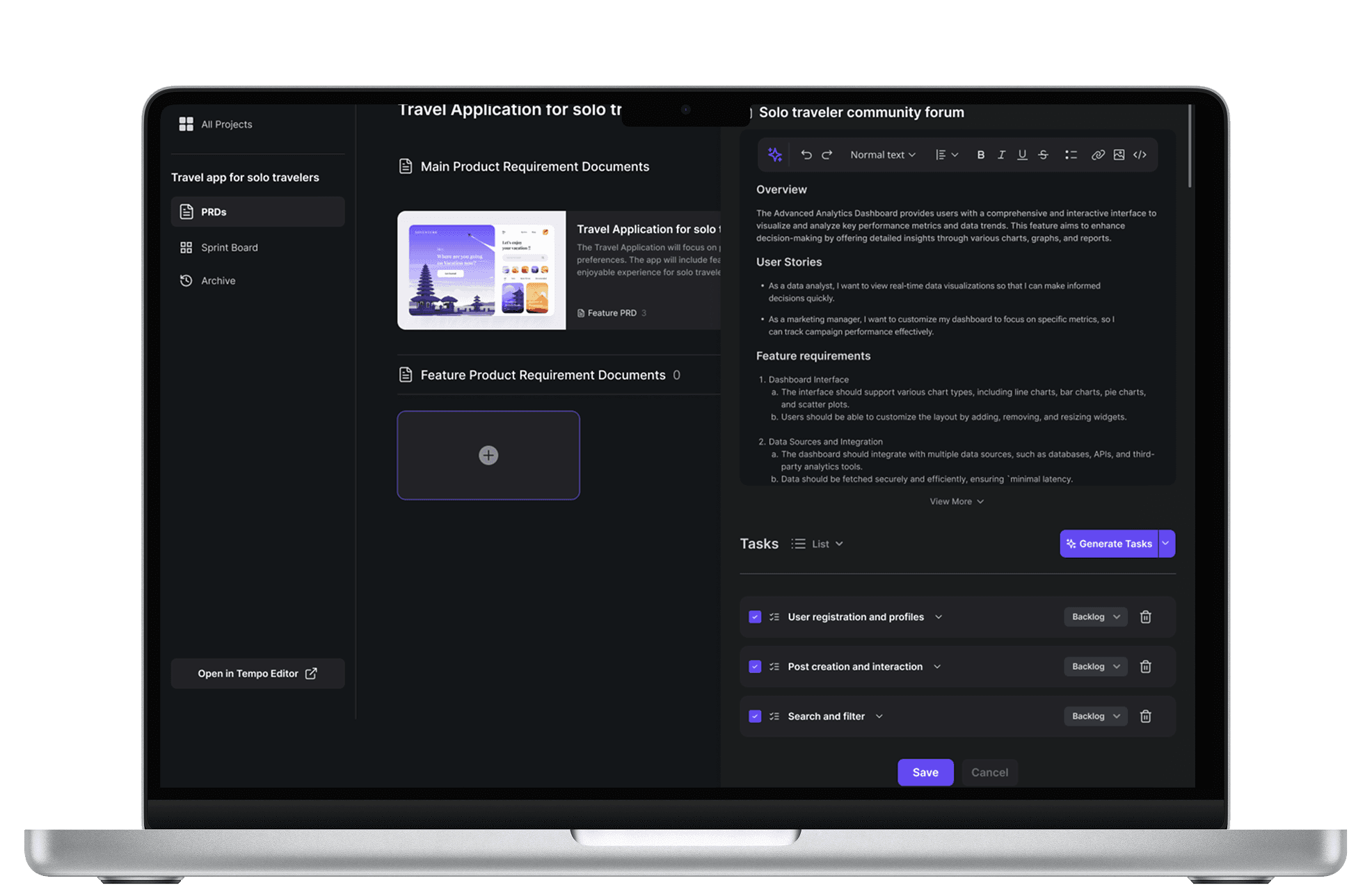This screenshot has height=892, width=1372.
Task: Uncheck User registration and profiles task
Action: click(x=755, y=616)
